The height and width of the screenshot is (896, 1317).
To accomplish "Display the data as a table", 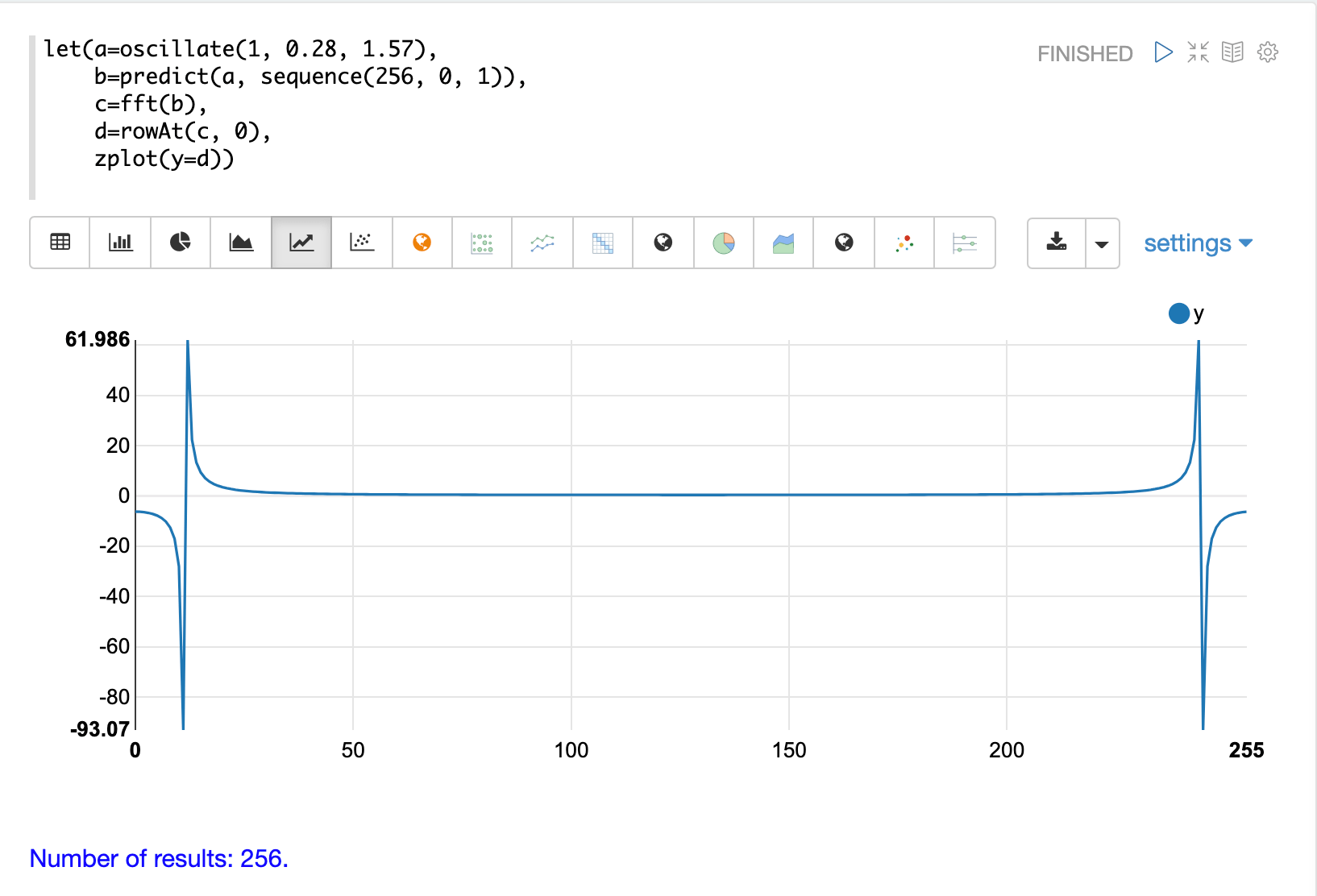I will pos(60,243).
